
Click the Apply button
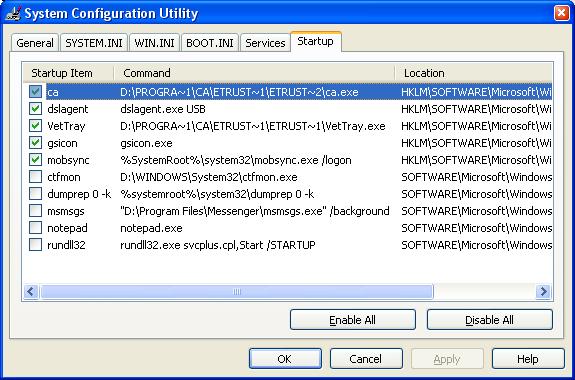click(x=447, y=359)
